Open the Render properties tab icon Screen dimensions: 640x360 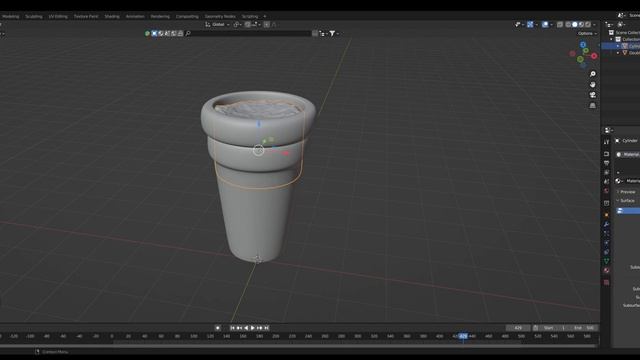(607, 154)
